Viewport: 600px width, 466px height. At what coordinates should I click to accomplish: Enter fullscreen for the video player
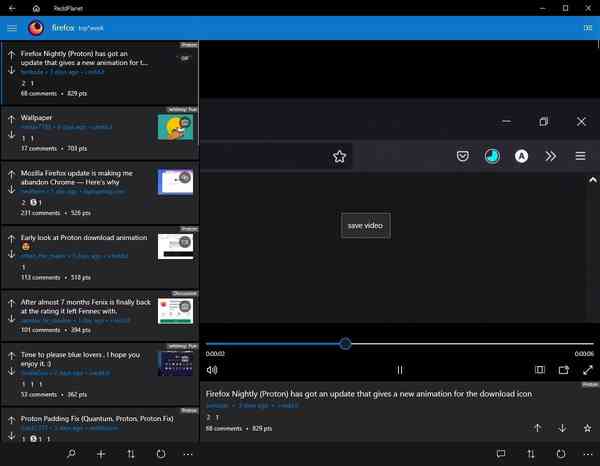[588, 370]
